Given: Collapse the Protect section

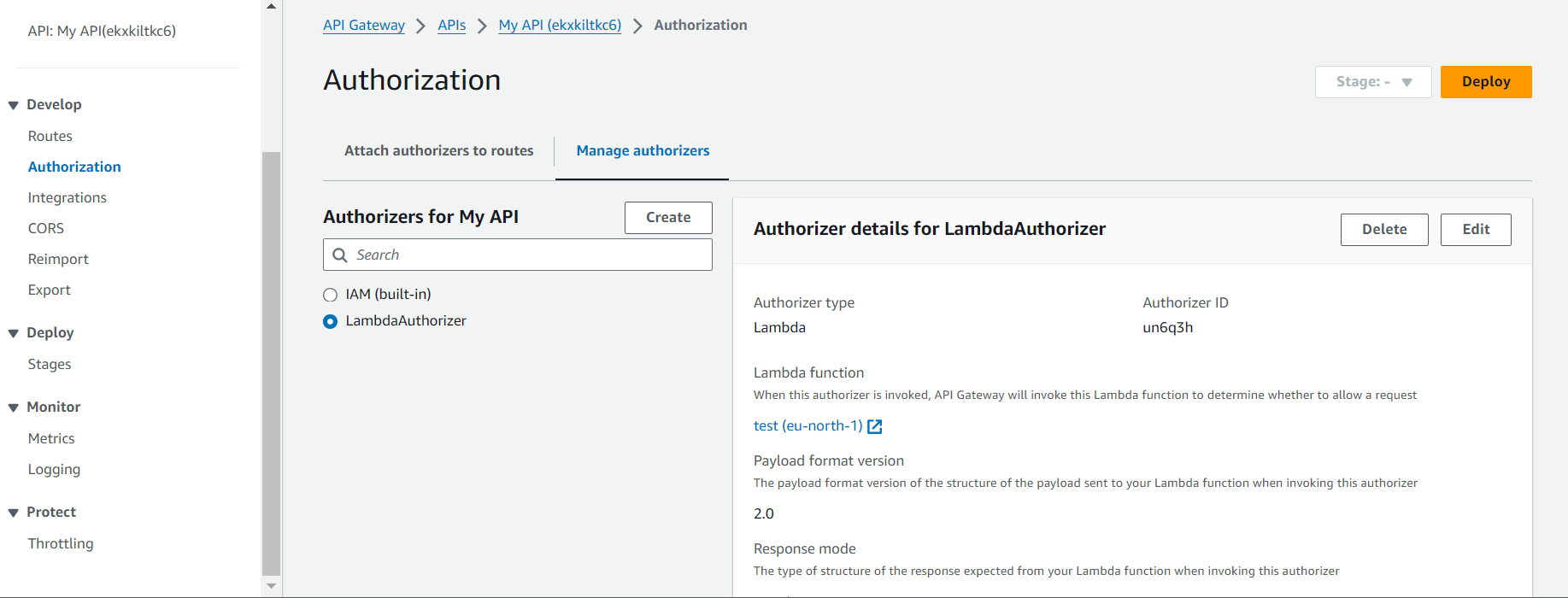Looking at the screenshot, I should tap(14, 513).
